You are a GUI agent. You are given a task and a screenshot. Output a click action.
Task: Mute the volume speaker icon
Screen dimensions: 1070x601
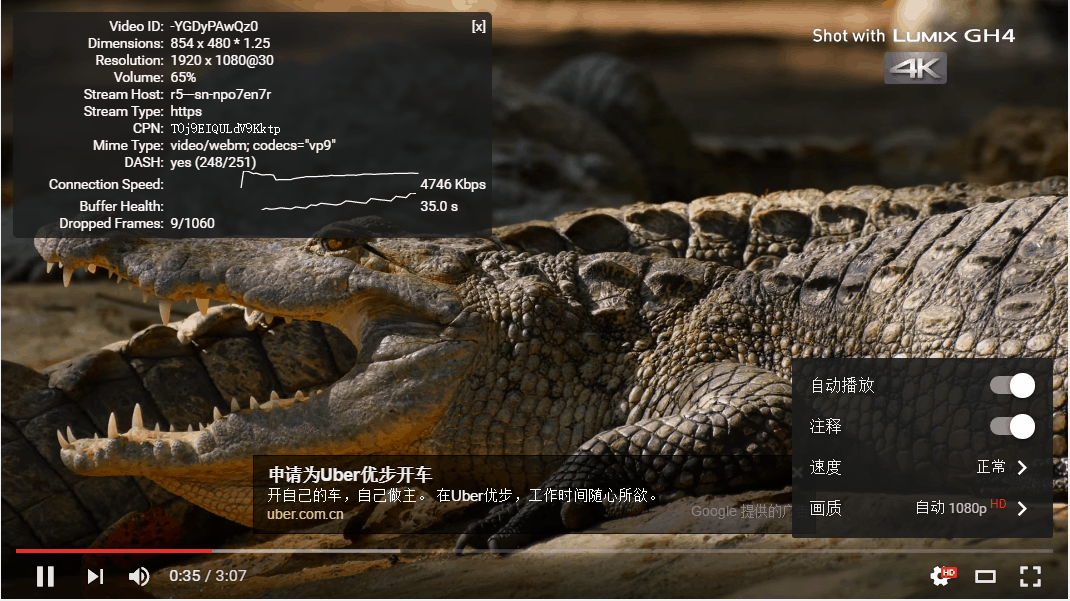[x=139, y=576]
